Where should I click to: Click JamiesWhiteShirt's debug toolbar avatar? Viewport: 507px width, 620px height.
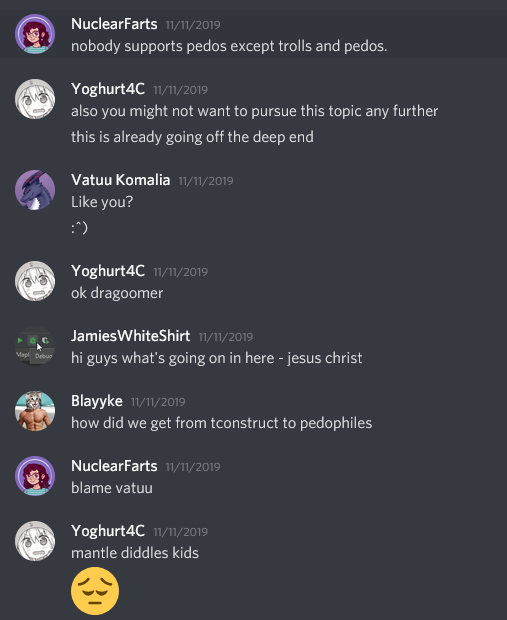click(35, 346)
